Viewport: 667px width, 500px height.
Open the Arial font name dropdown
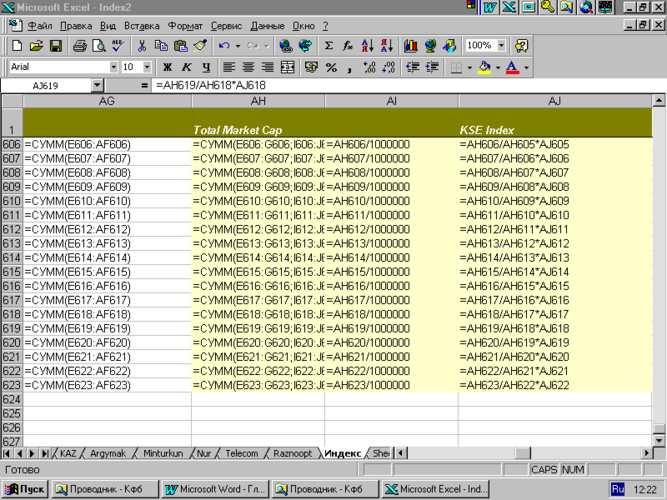click(111, 67)
